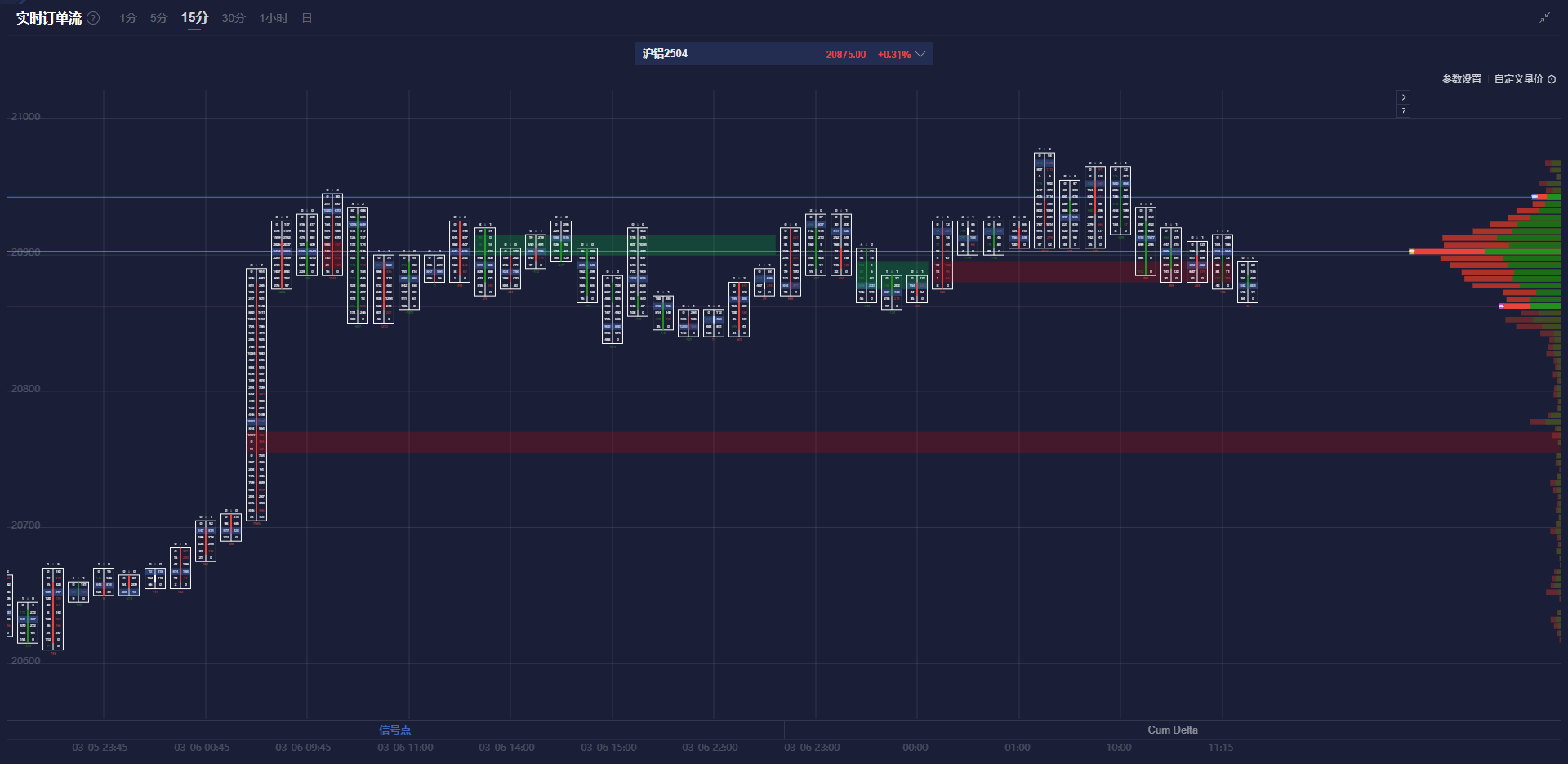Image resolution: width=1568 pixels, height=764 pixels.
Task: Switch to the 日 daily timeframe
Action: click(x=307, y=18)
